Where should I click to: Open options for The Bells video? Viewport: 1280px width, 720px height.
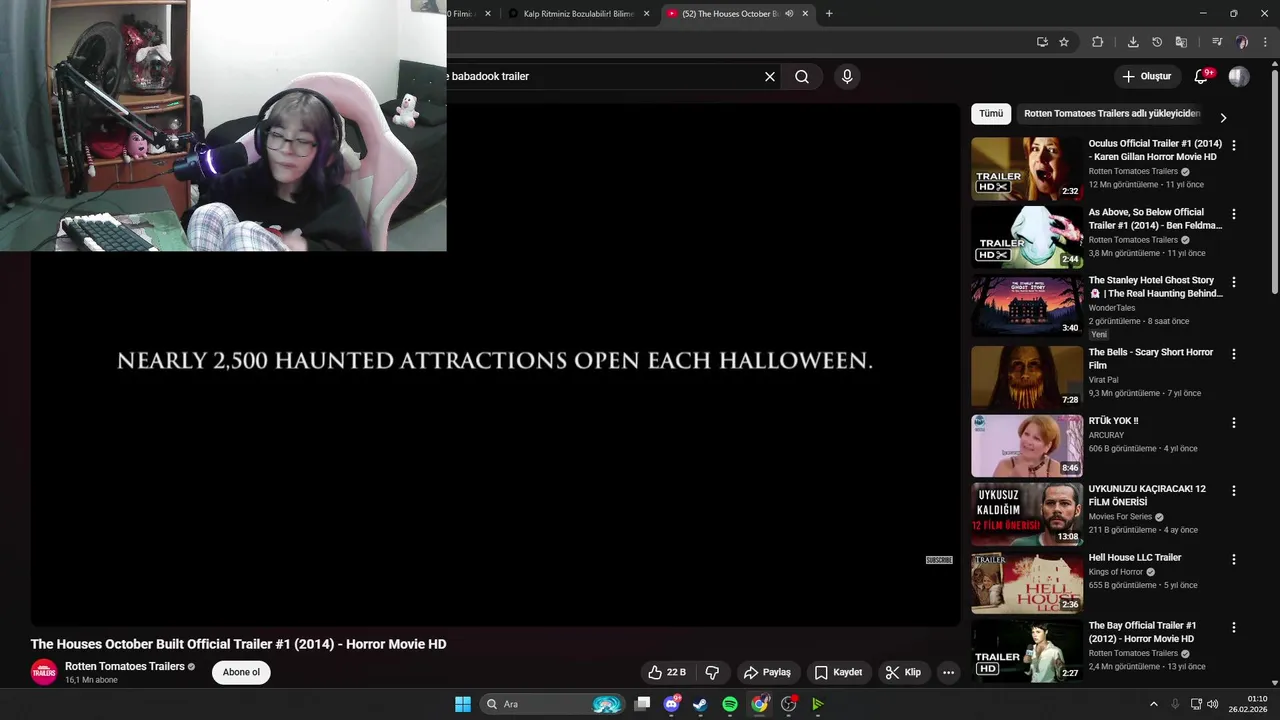click(1234, 354)
